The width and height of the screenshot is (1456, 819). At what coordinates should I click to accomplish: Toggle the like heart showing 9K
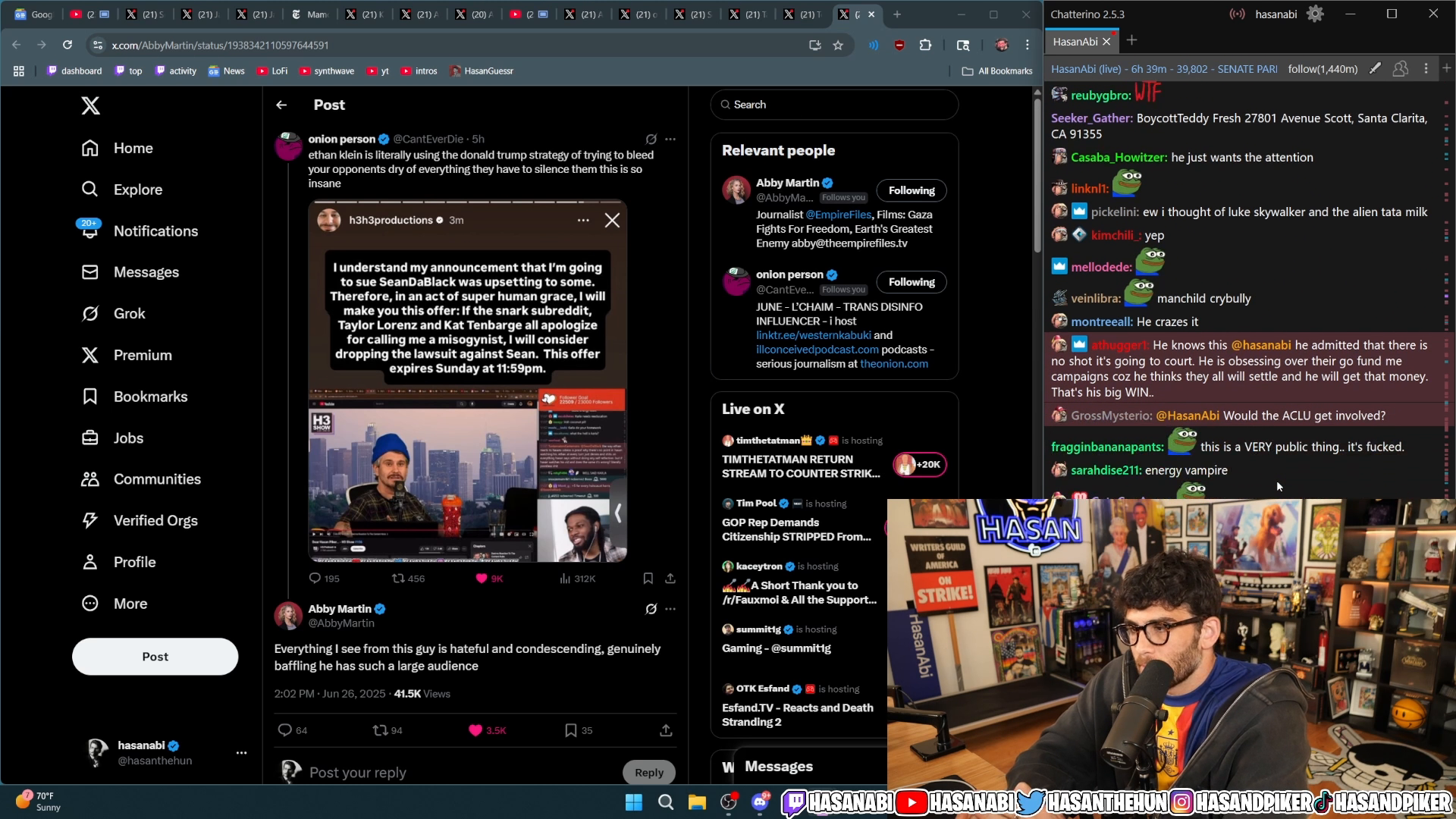[x=481, y=579]
